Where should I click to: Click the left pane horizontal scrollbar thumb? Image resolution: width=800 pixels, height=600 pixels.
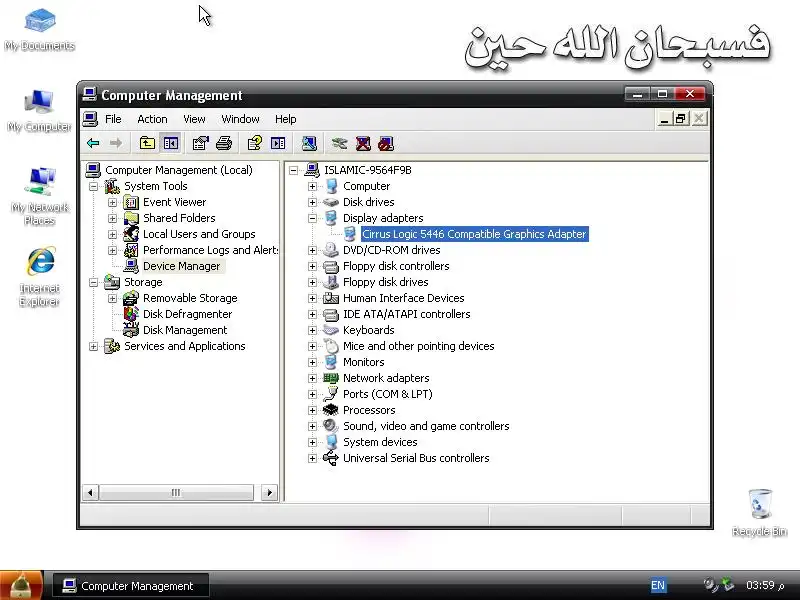(176, 492)
